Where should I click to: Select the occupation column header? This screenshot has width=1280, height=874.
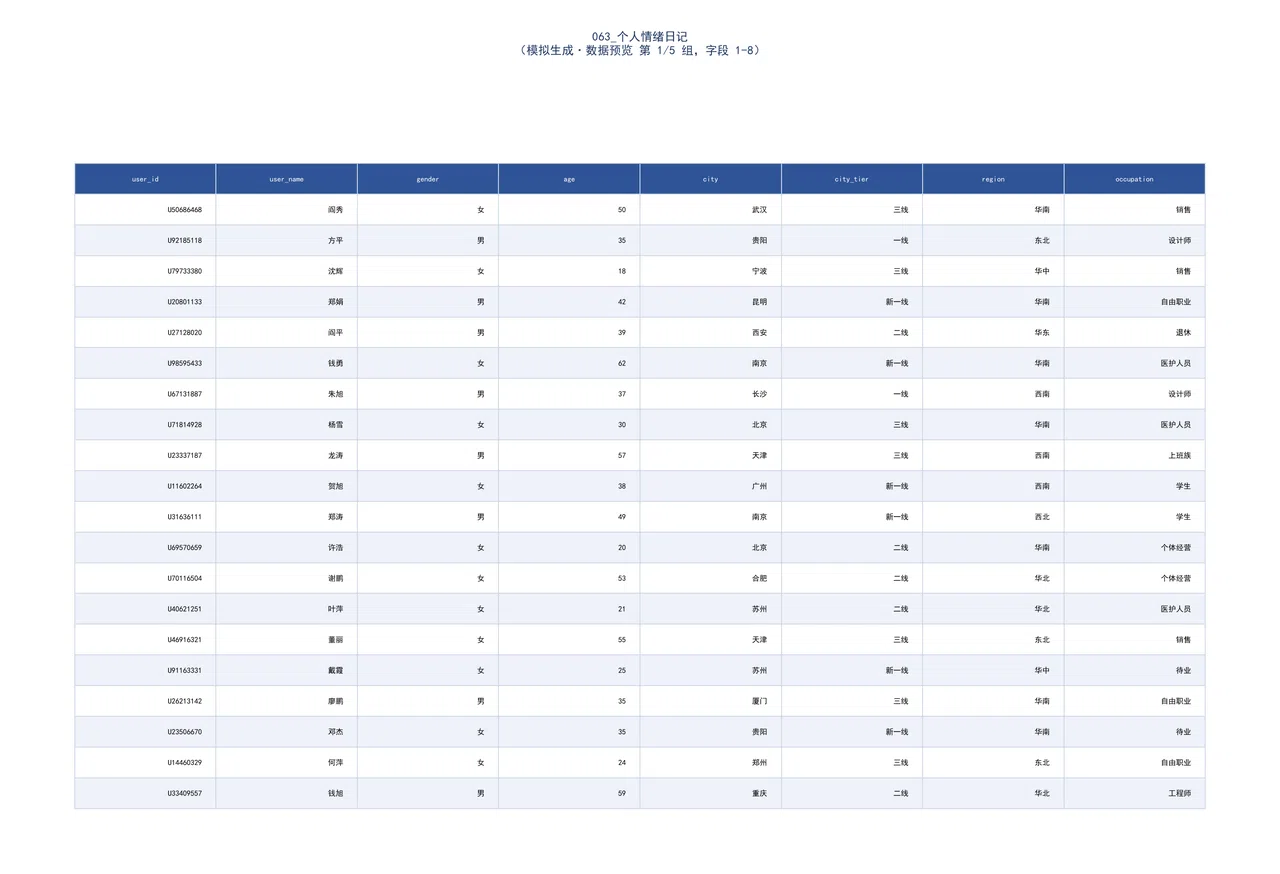(1135, 179)
